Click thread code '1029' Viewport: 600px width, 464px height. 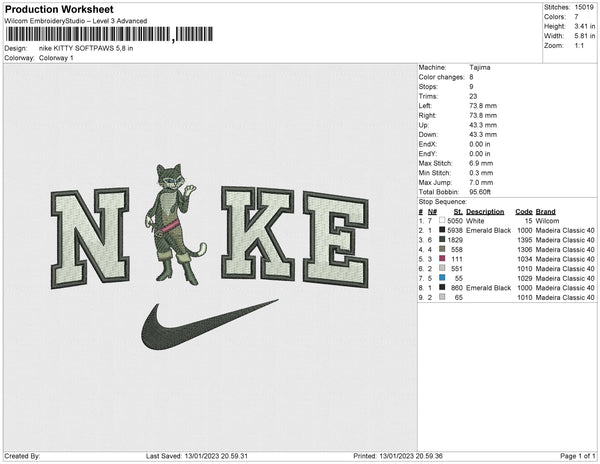[x=525, y=278]
